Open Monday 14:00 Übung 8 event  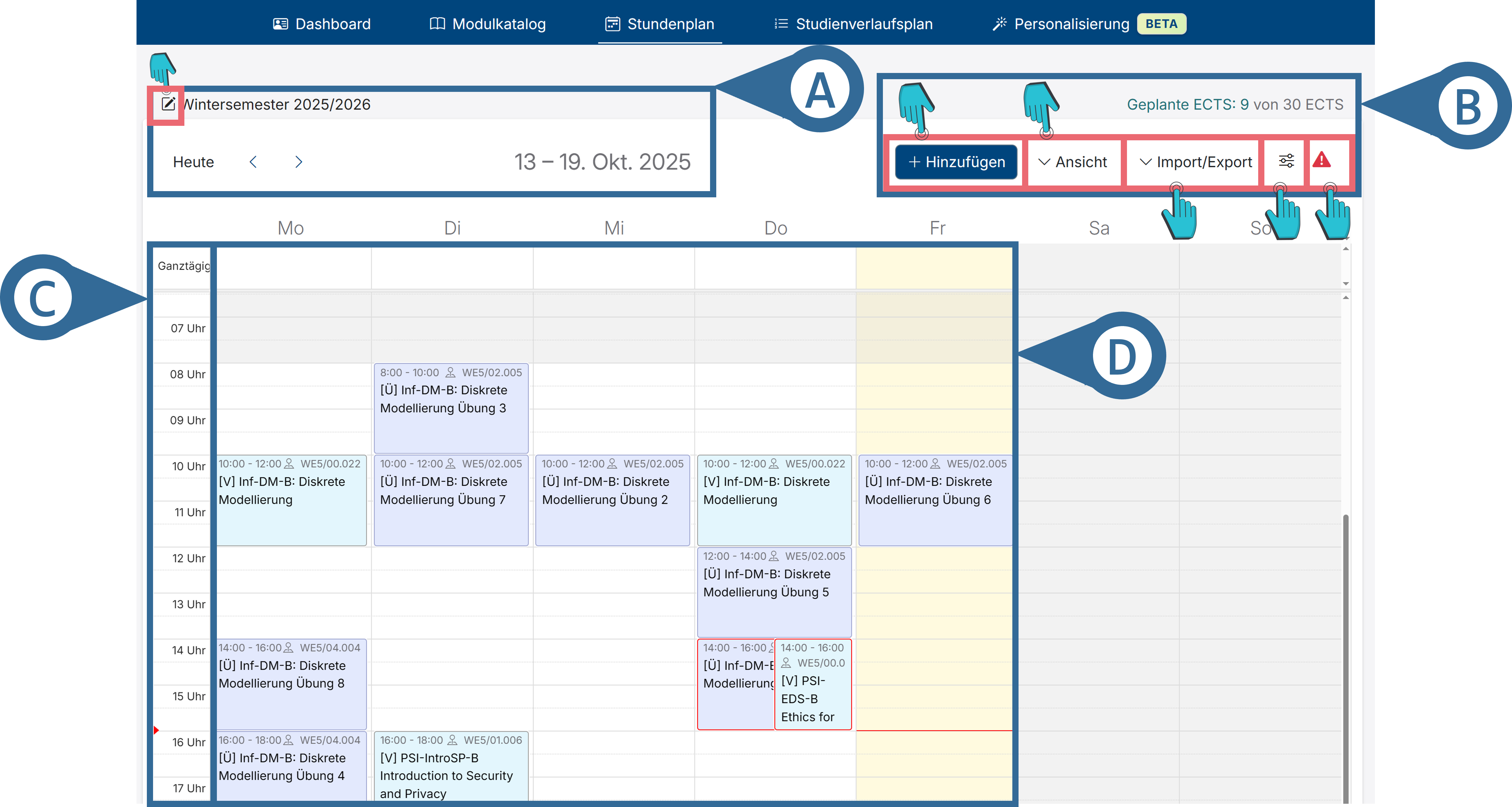pos(291,684)
